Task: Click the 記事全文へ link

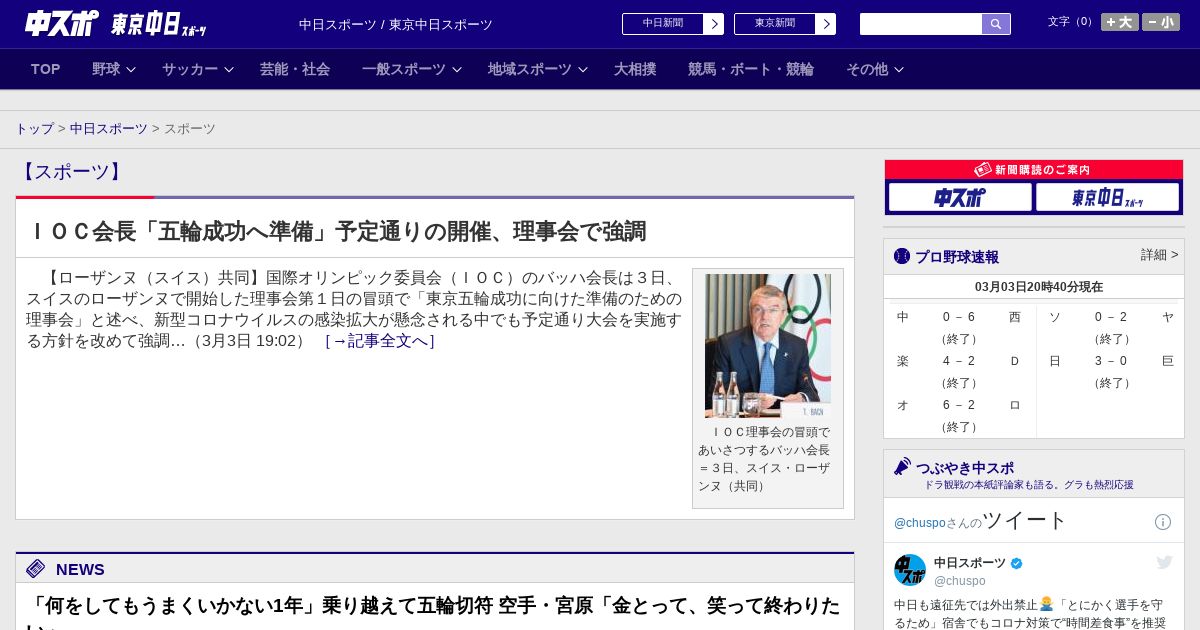Action: click(x=380, y=341)
